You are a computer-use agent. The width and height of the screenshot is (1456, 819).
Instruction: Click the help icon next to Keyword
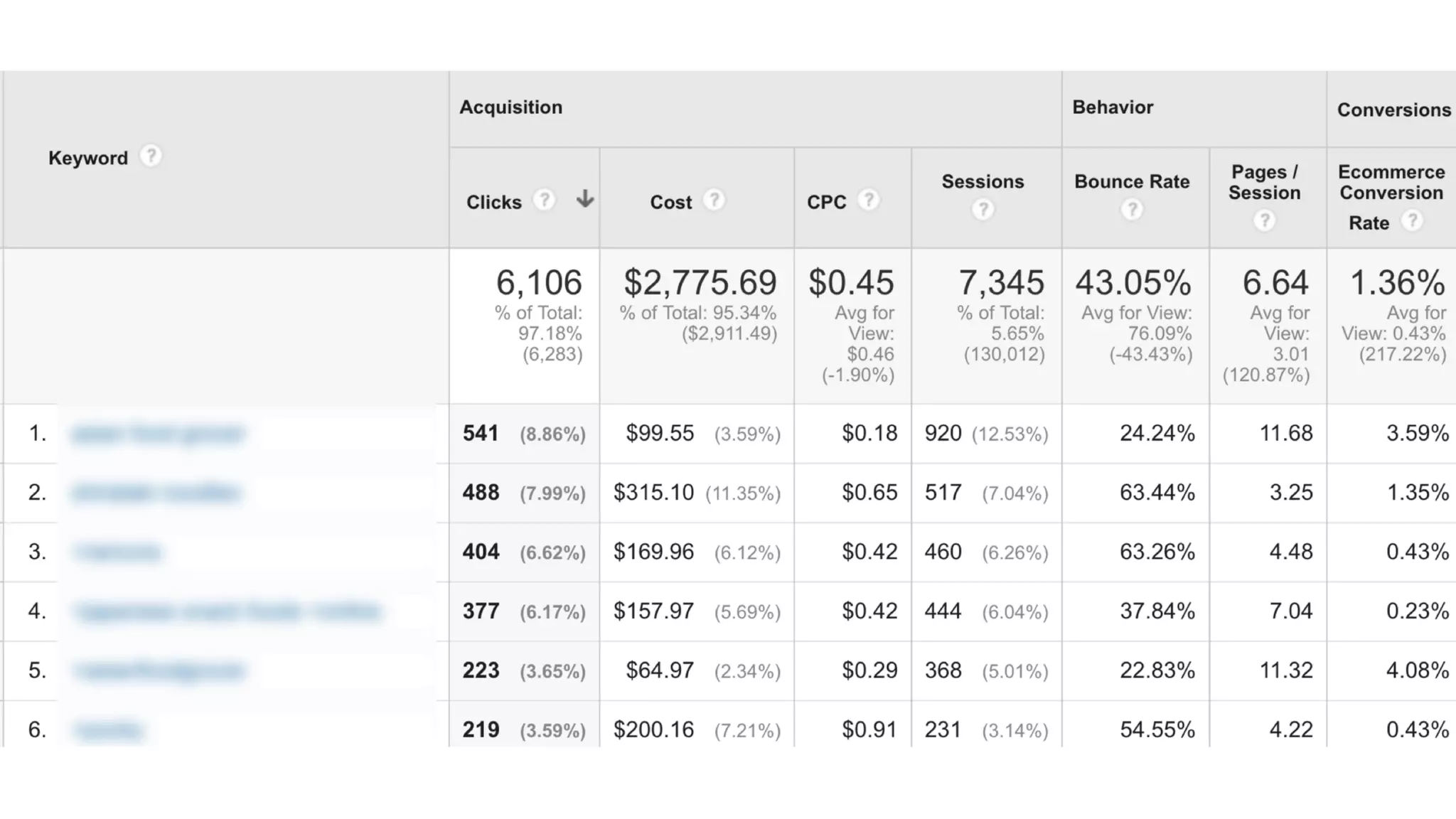150,156
